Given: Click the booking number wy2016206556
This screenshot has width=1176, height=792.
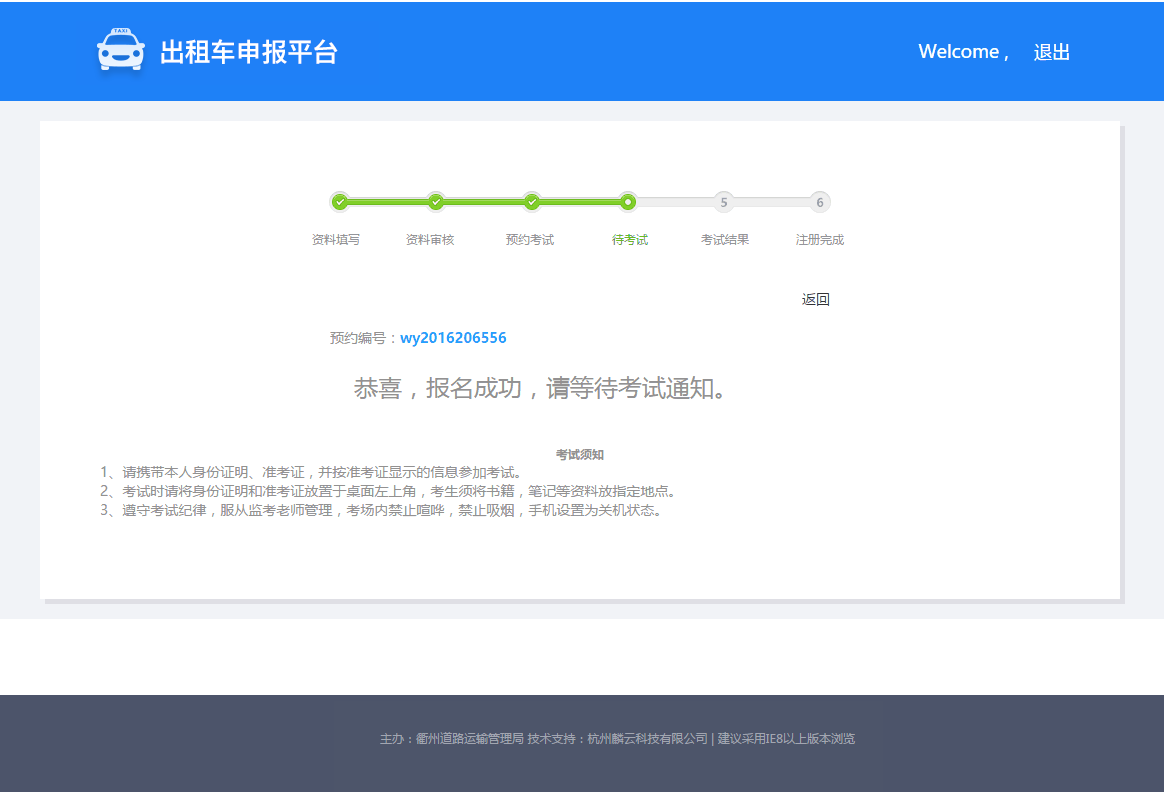Looking at the screenshot, I should [453, 338].
